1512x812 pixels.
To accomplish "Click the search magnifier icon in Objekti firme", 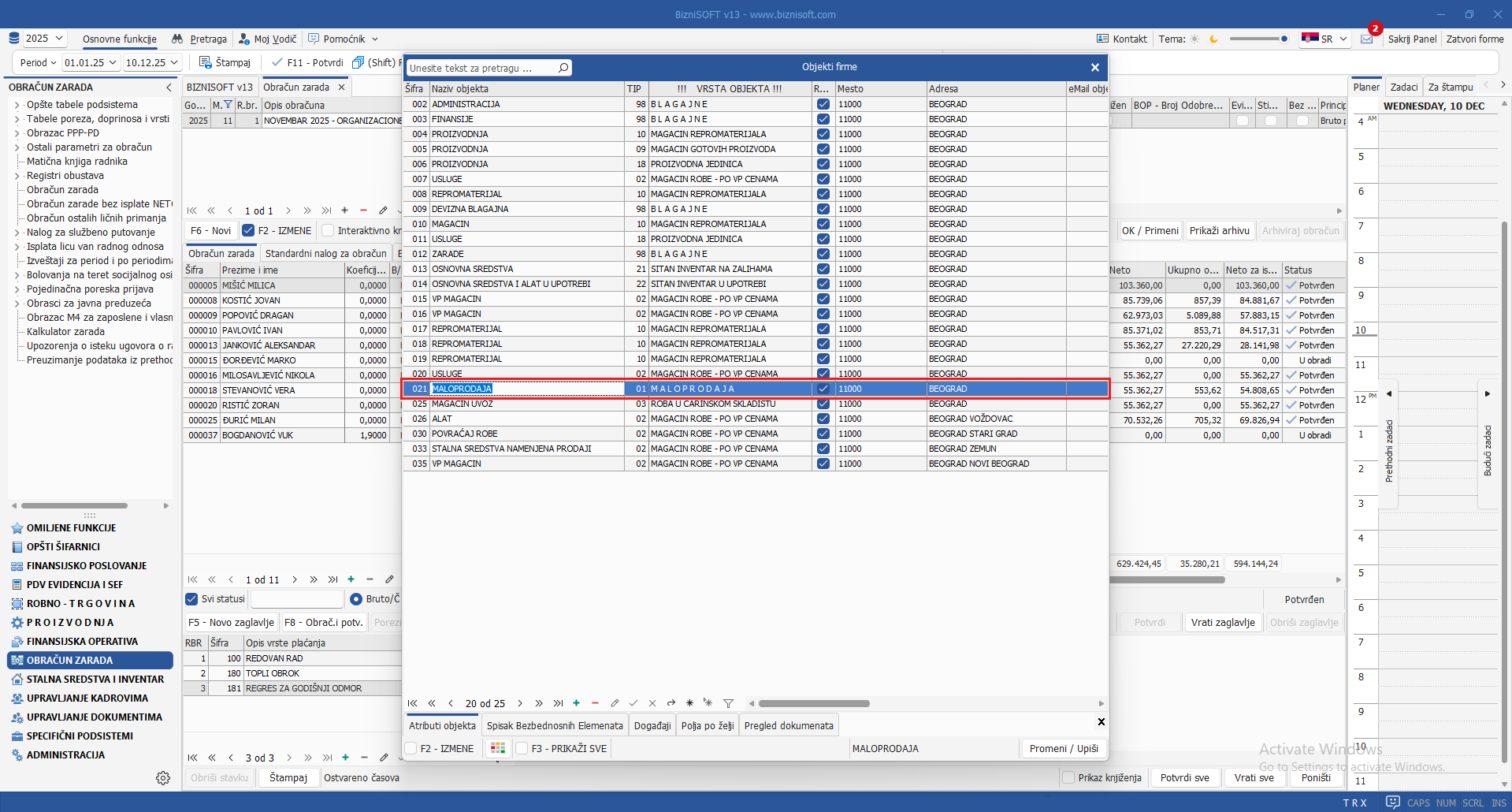I will point(563,68).
